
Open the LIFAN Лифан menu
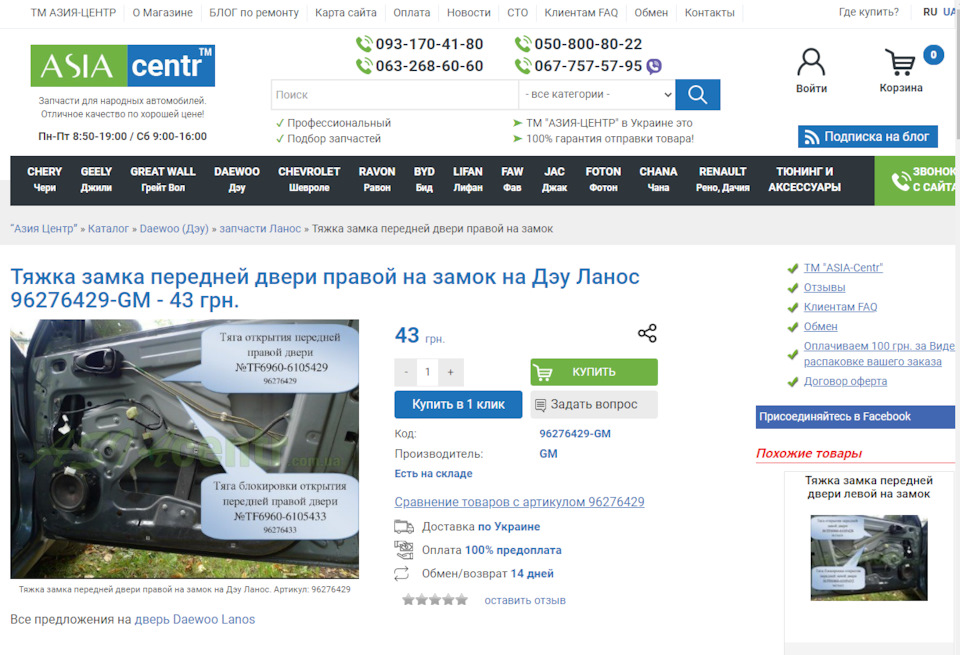click(468, 179)
